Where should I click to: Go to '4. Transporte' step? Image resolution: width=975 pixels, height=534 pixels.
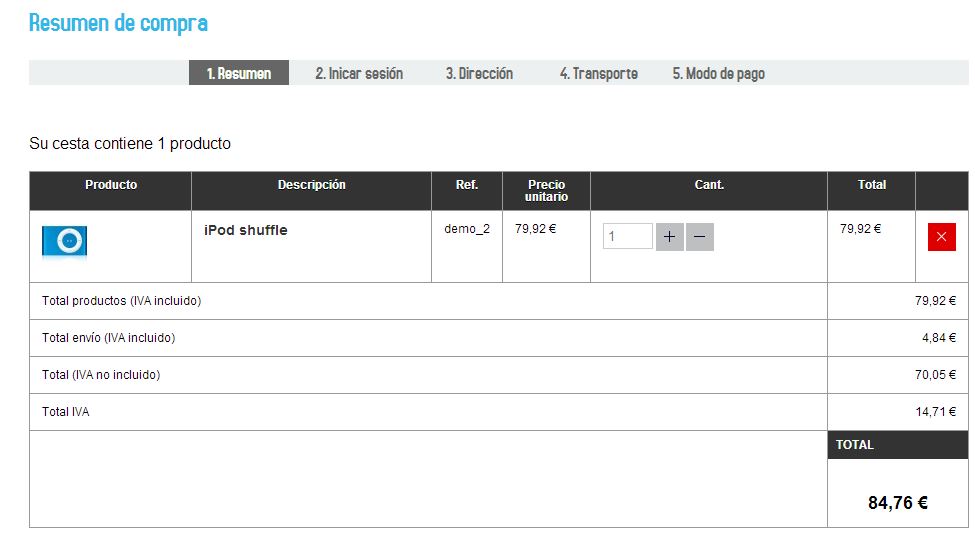point(598,73)
